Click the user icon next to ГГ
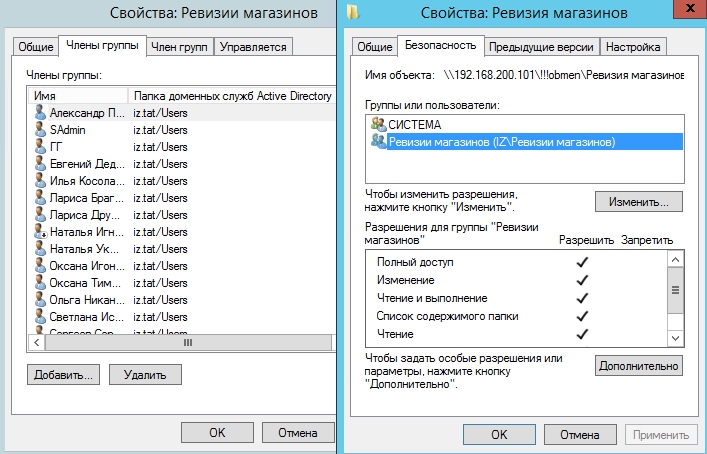Viewport: 707px width, 454px height. [40, 147]
